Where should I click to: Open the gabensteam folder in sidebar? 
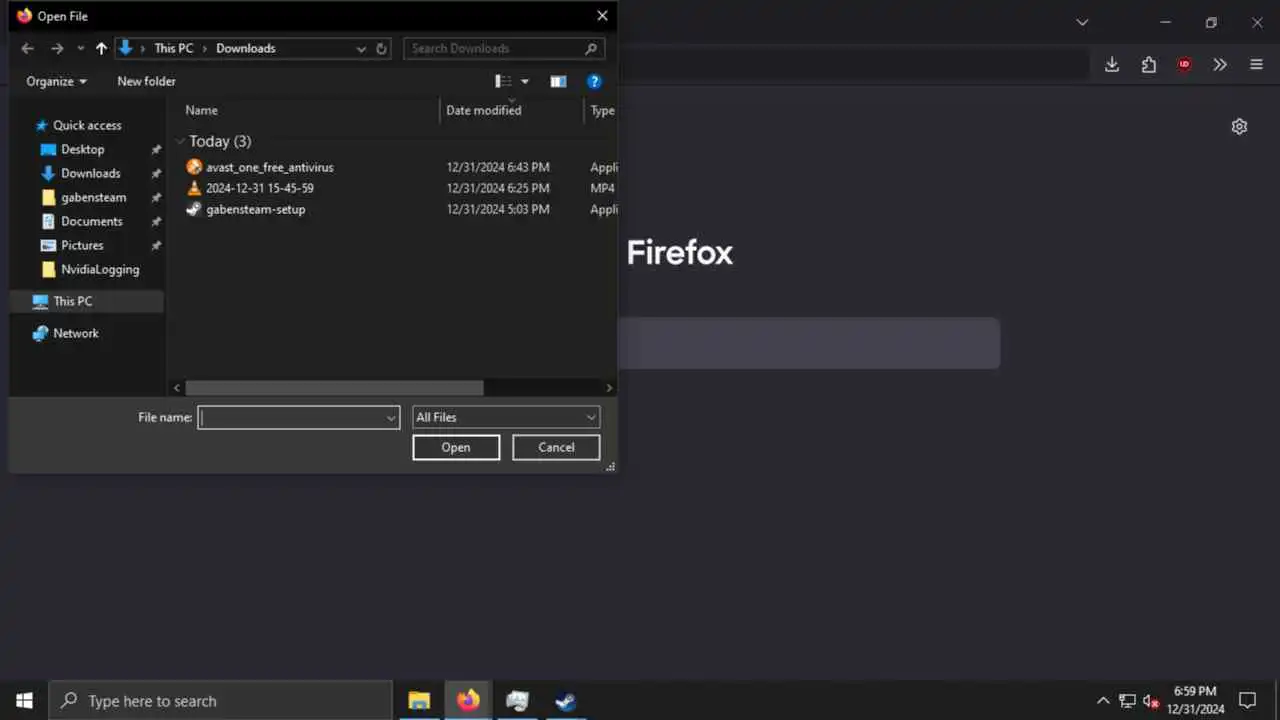point(93,197)
